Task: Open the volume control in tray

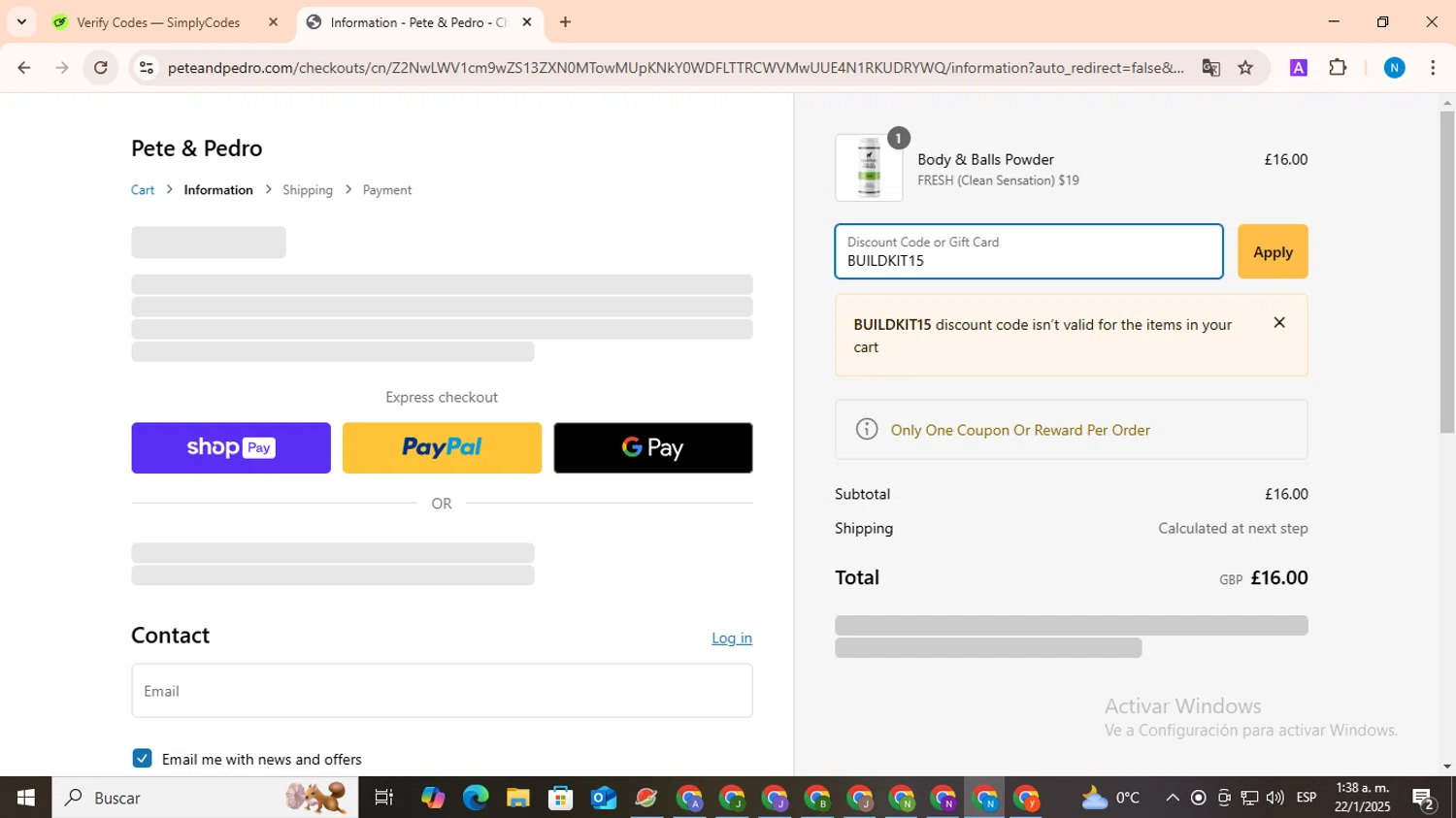Action: [1275, 798]
